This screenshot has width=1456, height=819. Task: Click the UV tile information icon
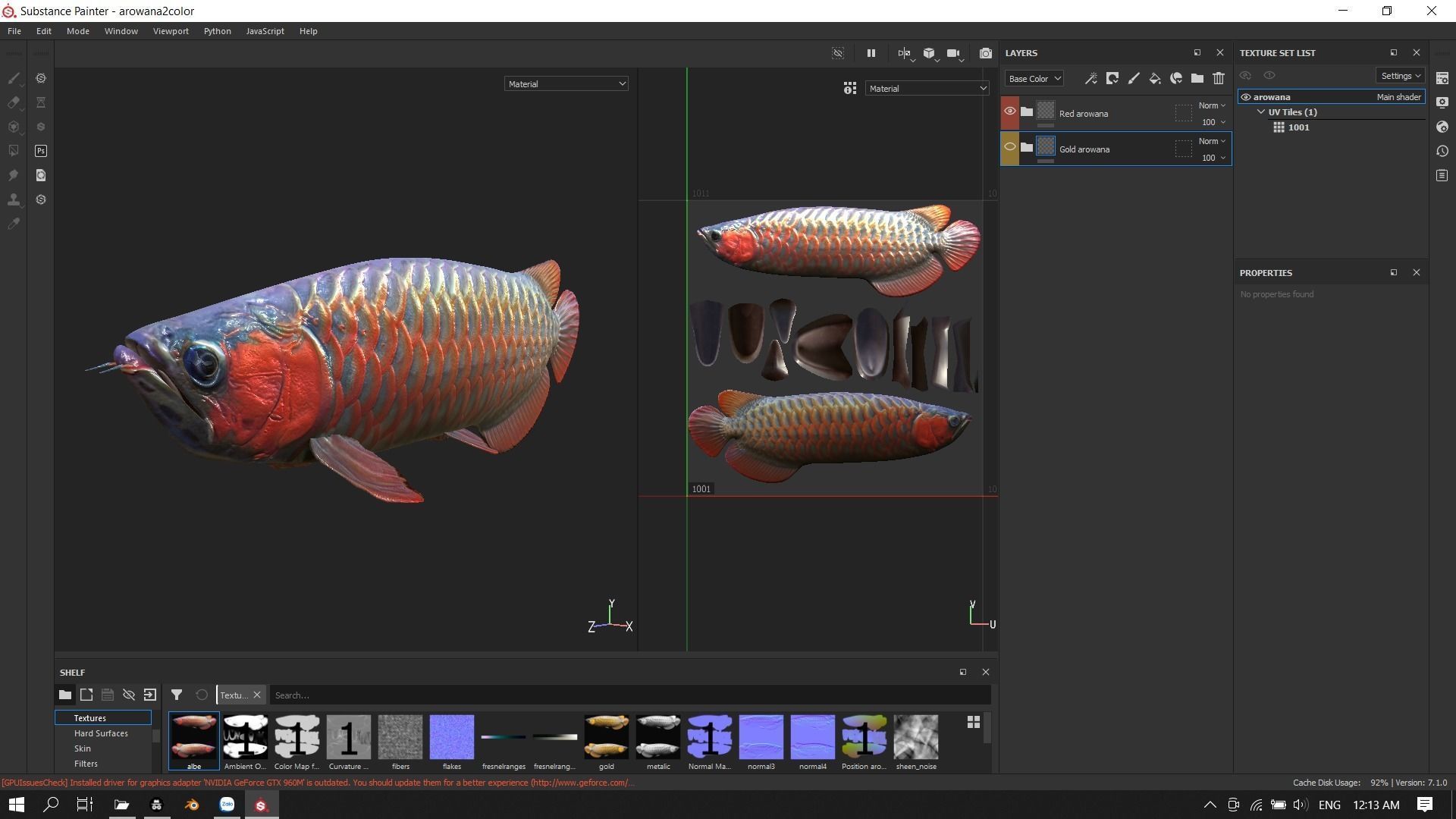coord(850,89)
